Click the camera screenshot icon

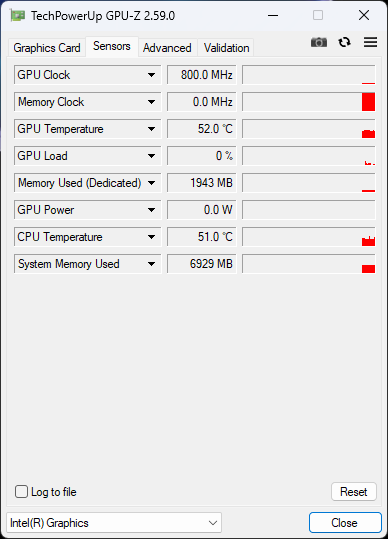tap(319, 42)
